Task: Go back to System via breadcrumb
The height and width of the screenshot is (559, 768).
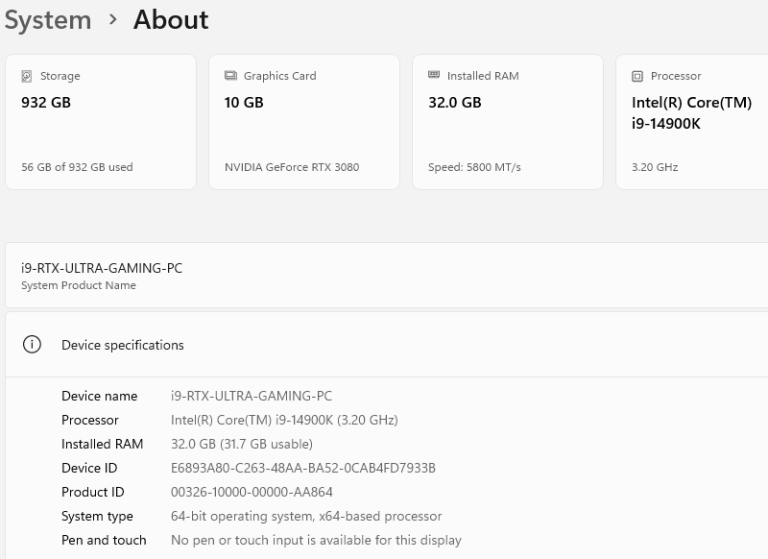Action: [x=47, y=20]
